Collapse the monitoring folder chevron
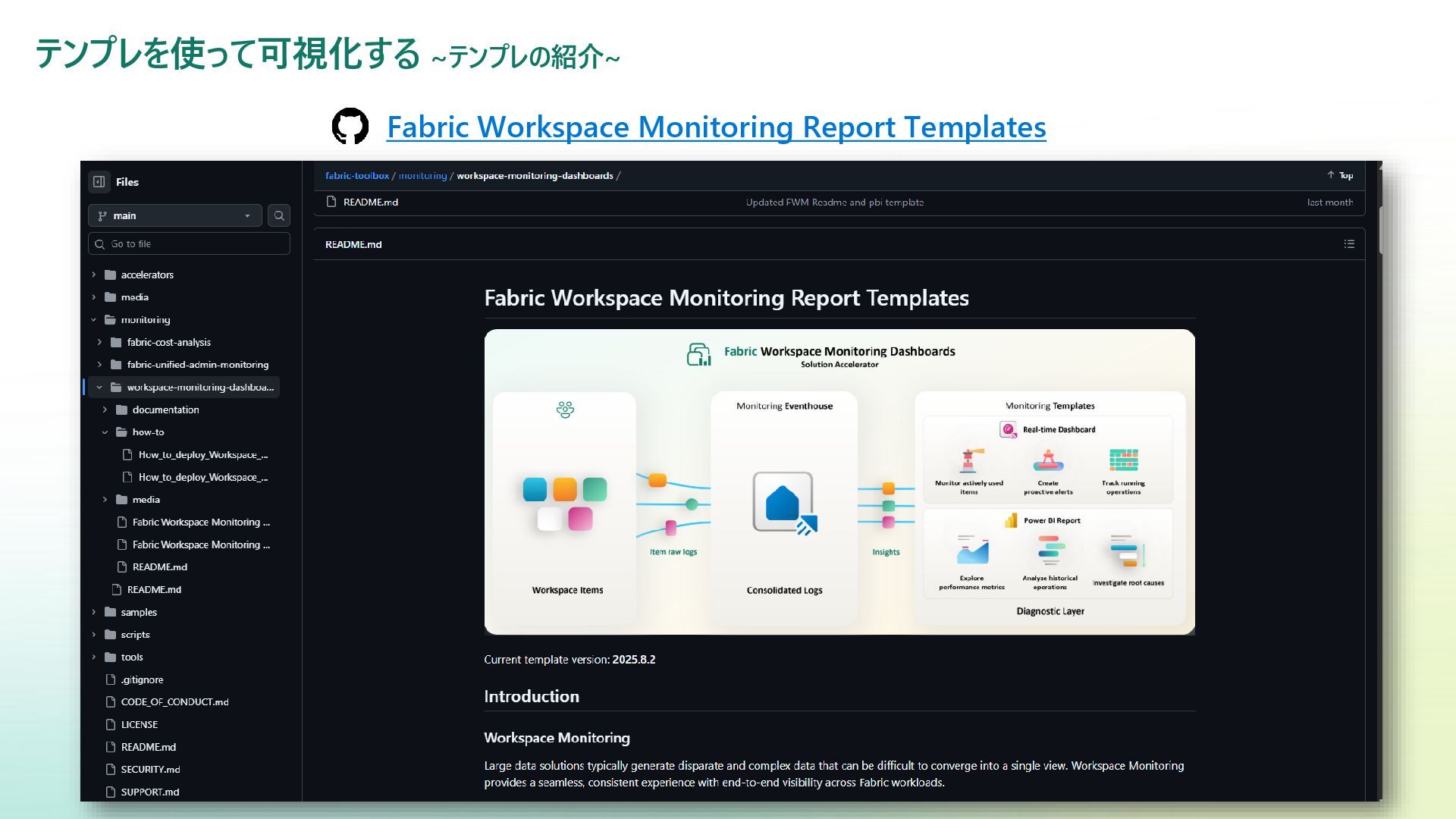Viewport: 1456px width, 819px height. pyautogui.click(x=93, y=320)
